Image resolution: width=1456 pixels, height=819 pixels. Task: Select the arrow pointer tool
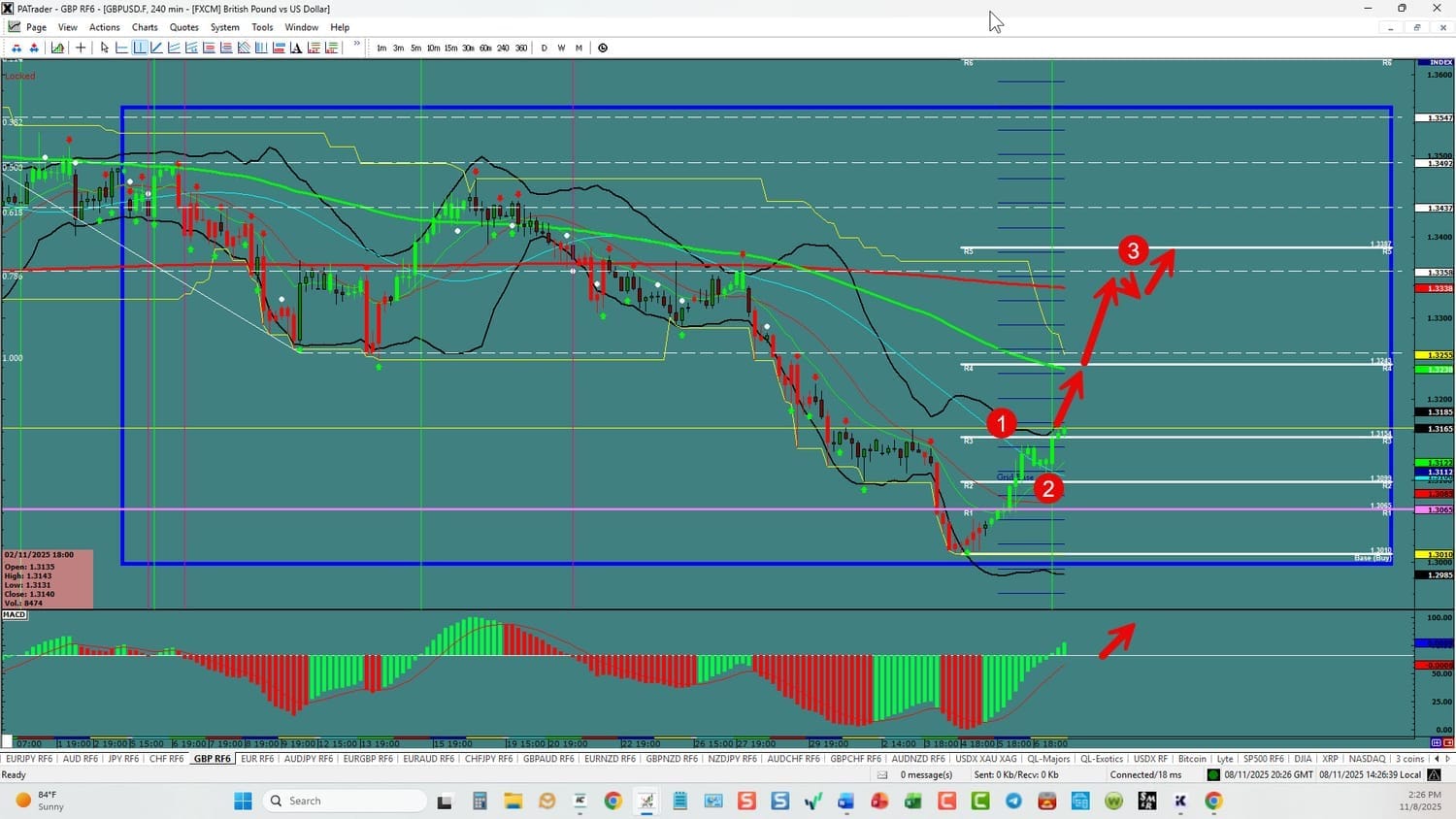coord(105,48)
